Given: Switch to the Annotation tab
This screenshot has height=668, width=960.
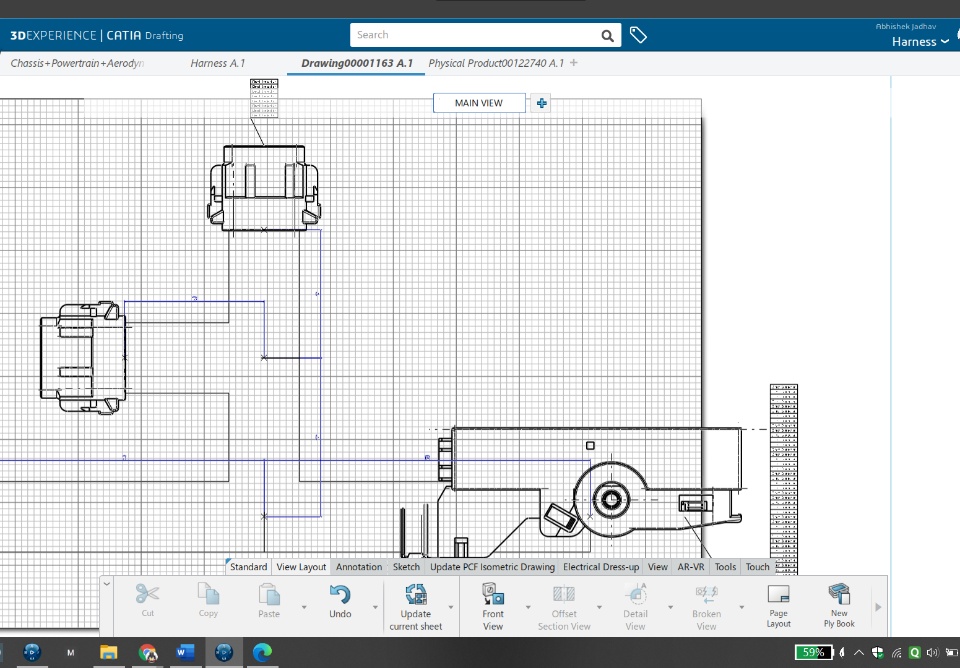Looking at the screenshot, I should (x=359, y=567).
